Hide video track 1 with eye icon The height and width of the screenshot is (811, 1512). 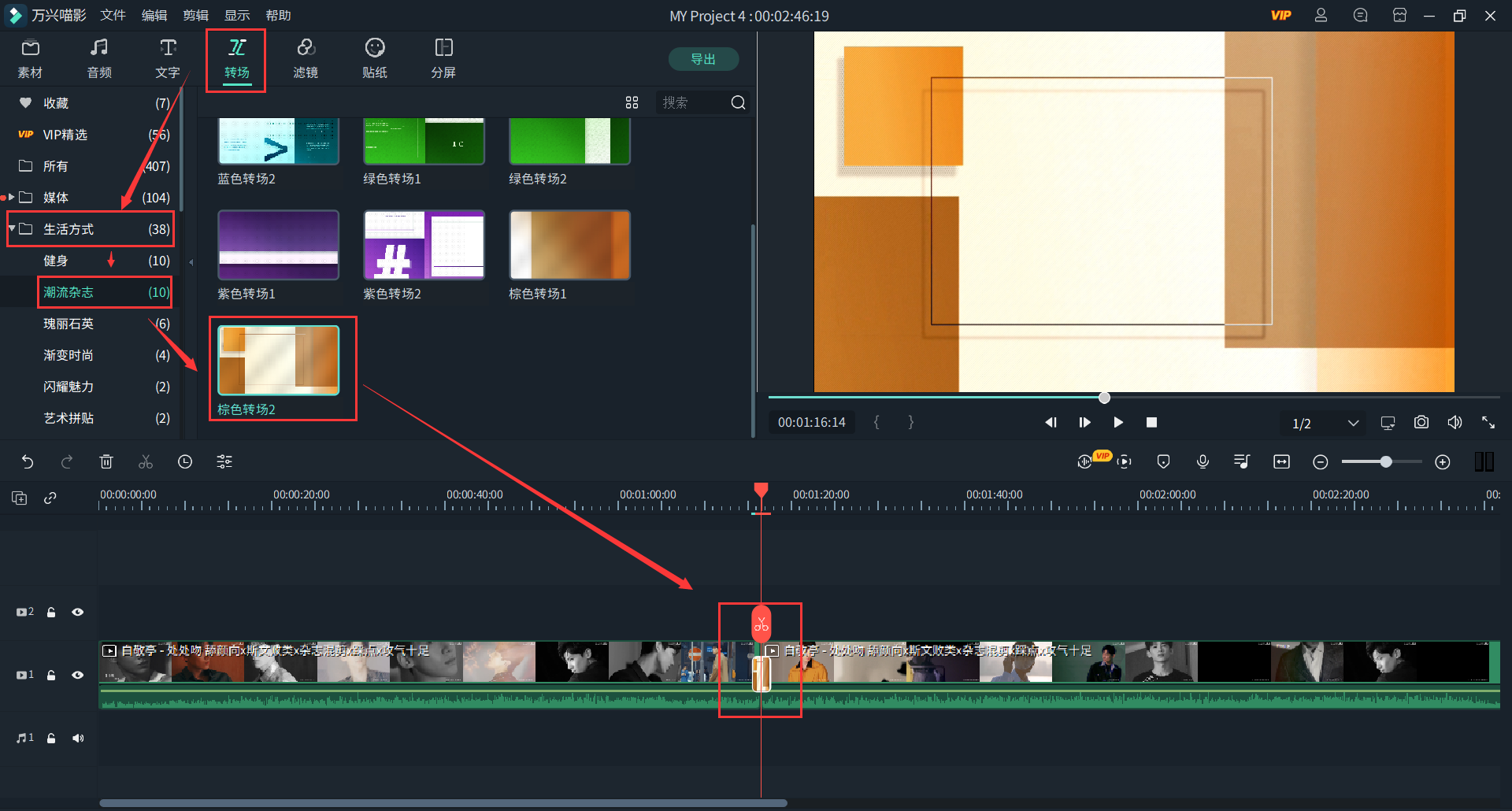pyautogui.click(x=78, y=675)
